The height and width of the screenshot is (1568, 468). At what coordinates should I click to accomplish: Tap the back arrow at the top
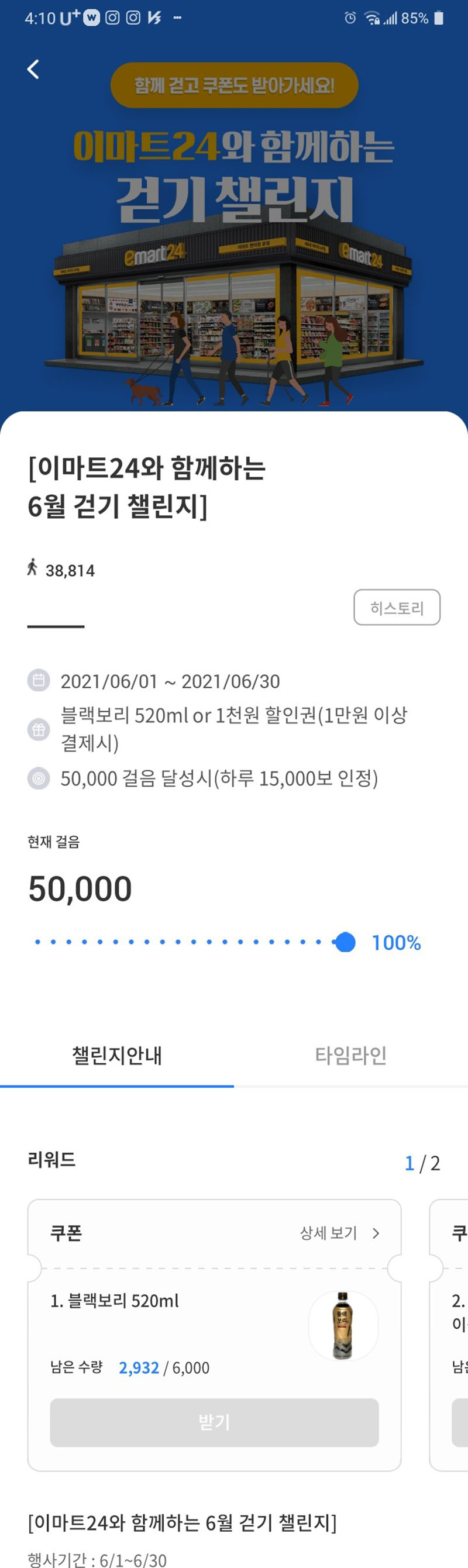tap(33, 69)
